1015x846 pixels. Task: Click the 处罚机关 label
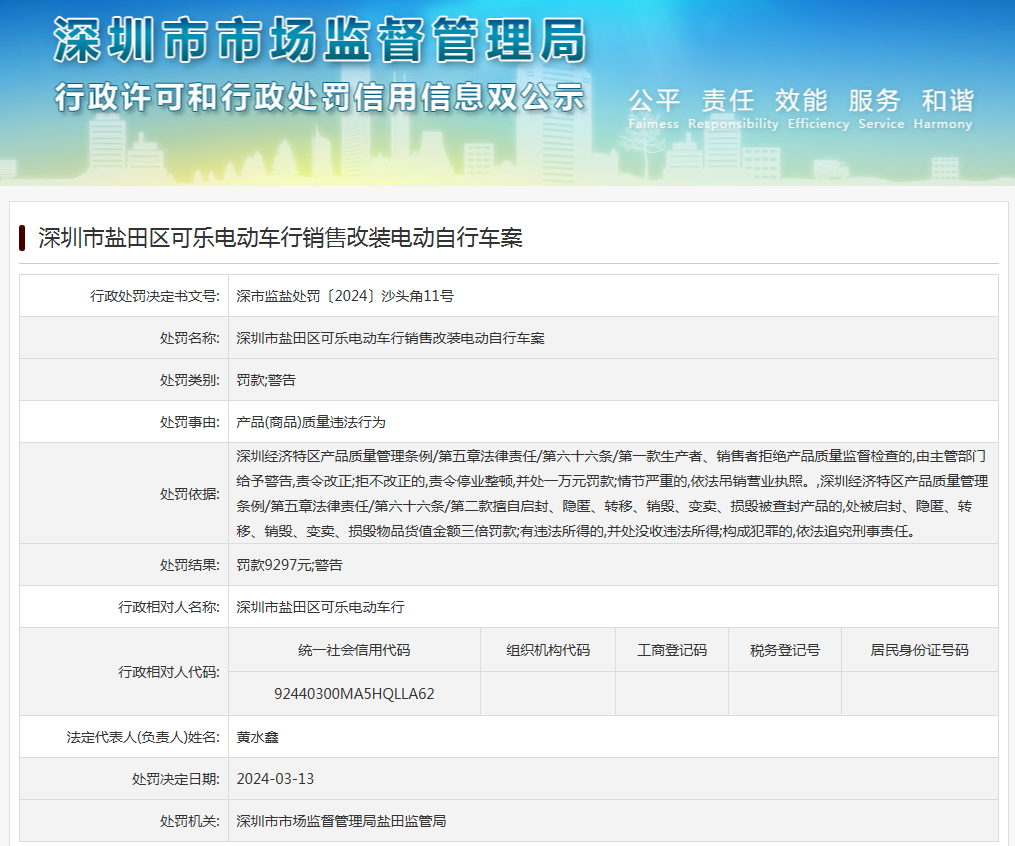coord(190,821)
